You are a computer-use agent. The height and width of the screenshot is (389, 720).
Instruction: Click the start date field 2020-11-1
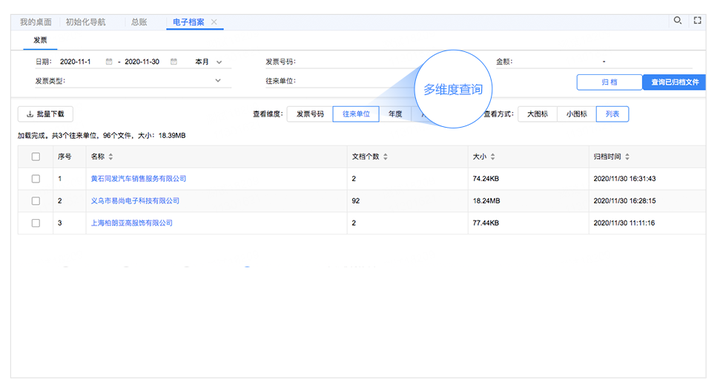click(76, 62)
